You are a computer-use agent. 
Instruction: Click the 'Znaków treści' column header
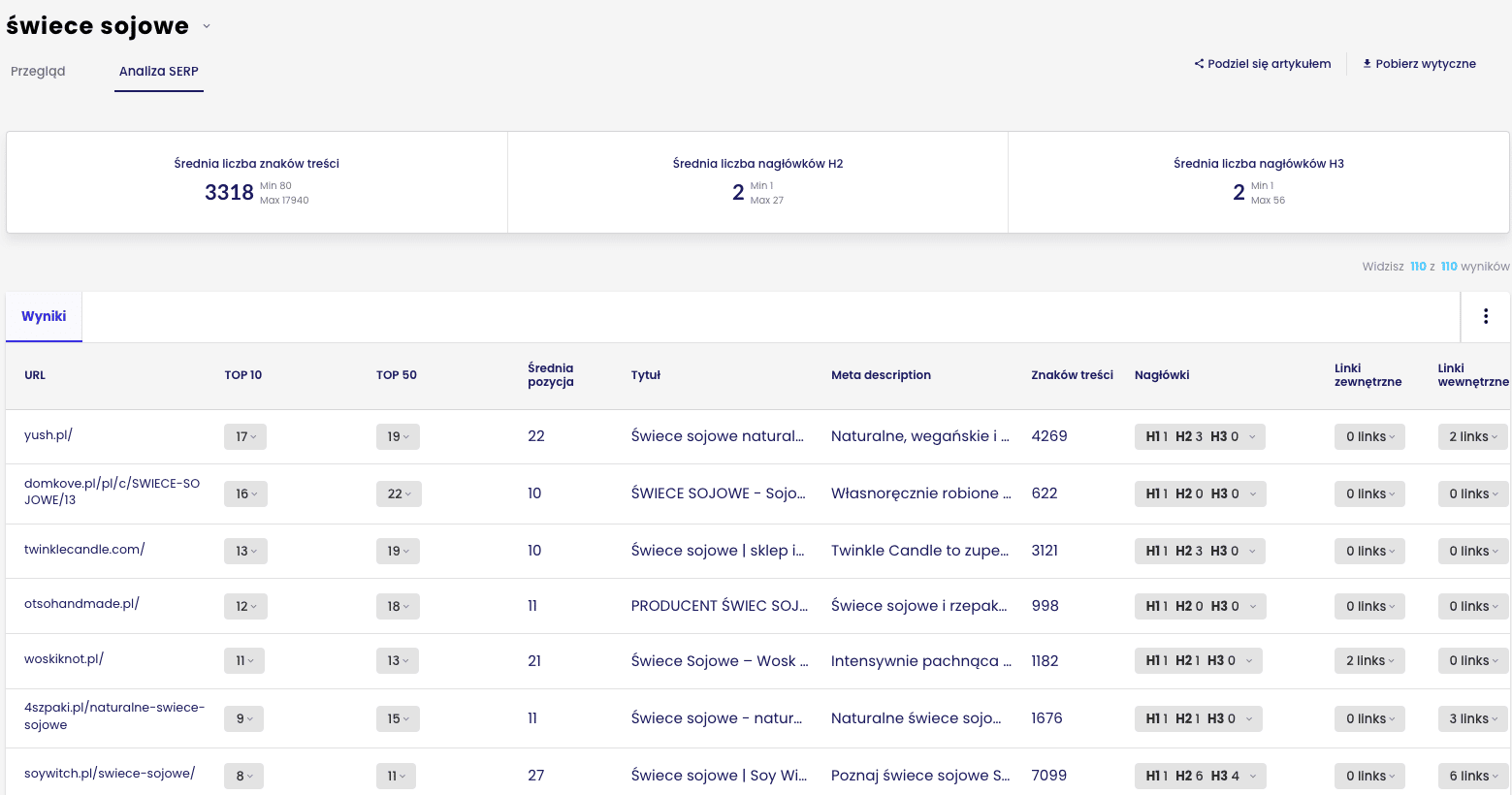point(1072,375)
